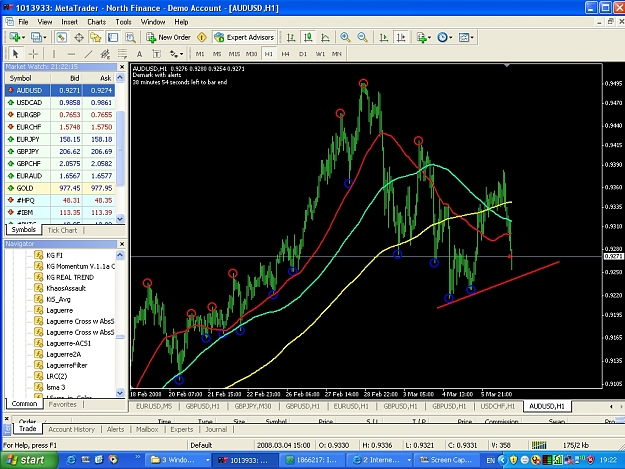625x469 pixels.
Task: Open '3 Windo...' taskbar group dropdown
Action: (x=207, y=460)
